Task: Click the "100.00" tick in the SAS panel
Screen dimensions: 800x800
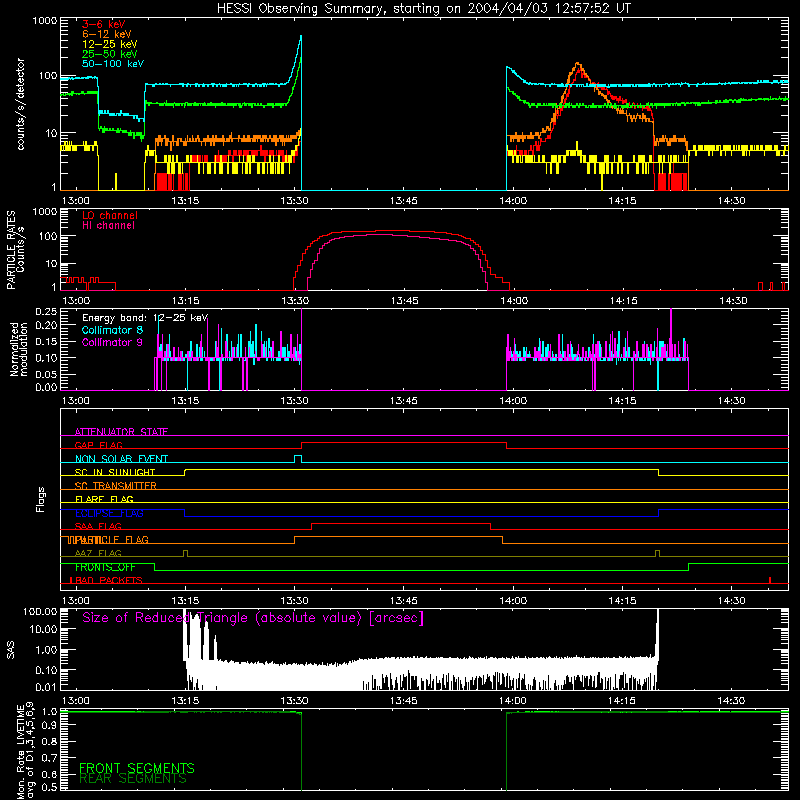Action: click(40, 611)
